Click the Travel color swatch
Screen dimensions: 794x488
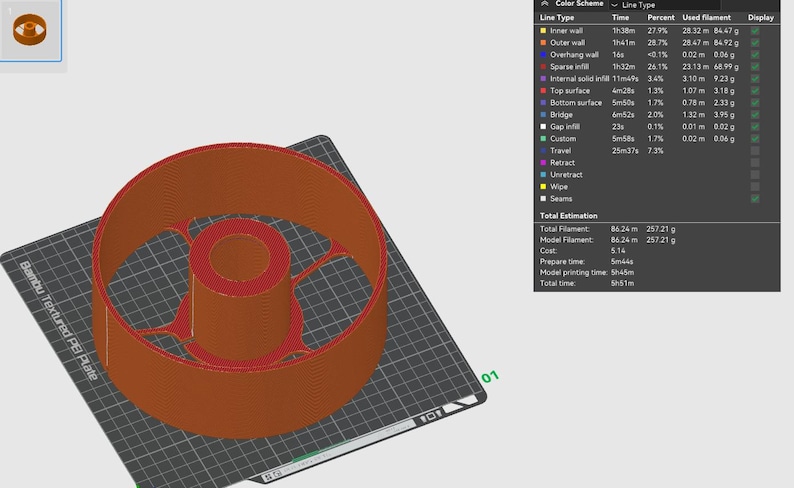tap(543, 151)
